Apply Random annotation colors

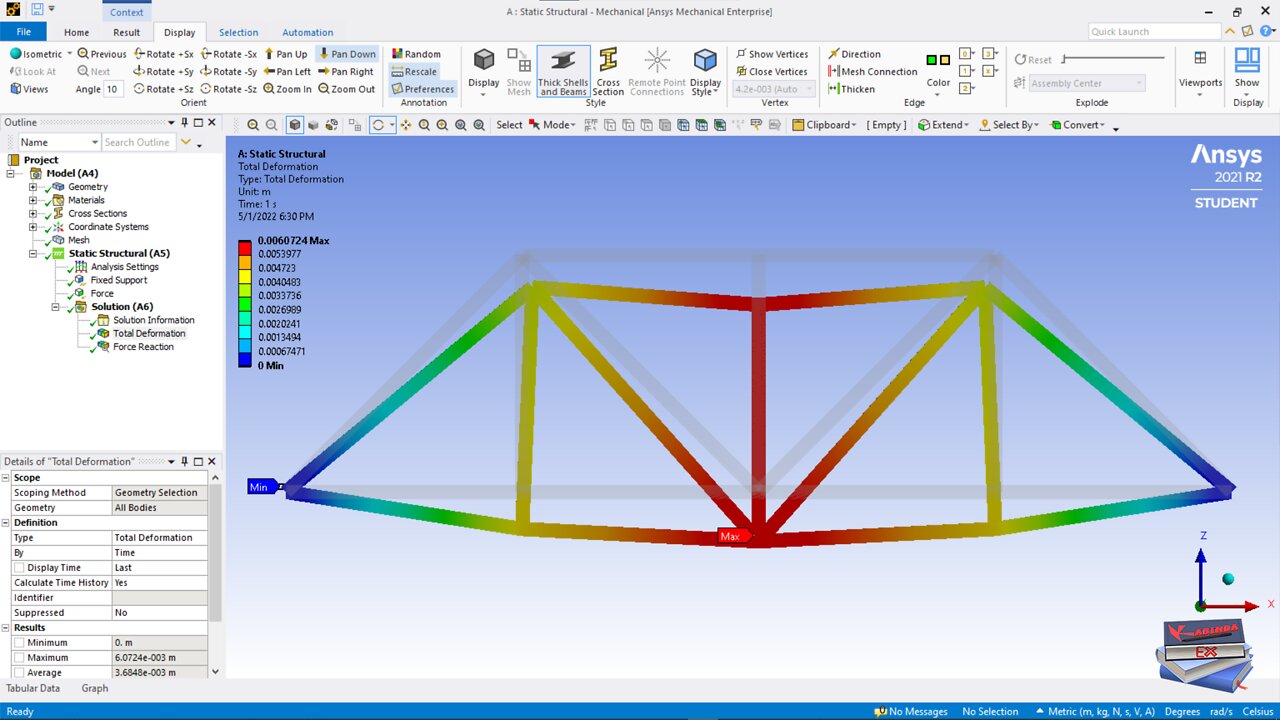tap(416, 54)
